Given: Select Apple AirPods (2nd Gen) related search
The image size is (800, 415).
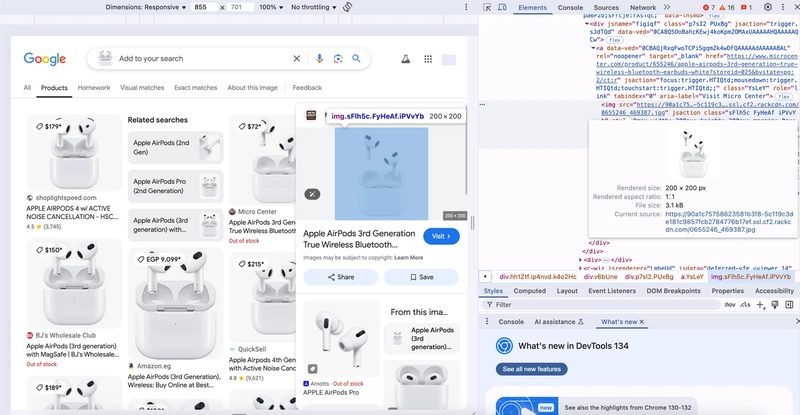Looking at the screenshot, I should click(x=176, y=148).
